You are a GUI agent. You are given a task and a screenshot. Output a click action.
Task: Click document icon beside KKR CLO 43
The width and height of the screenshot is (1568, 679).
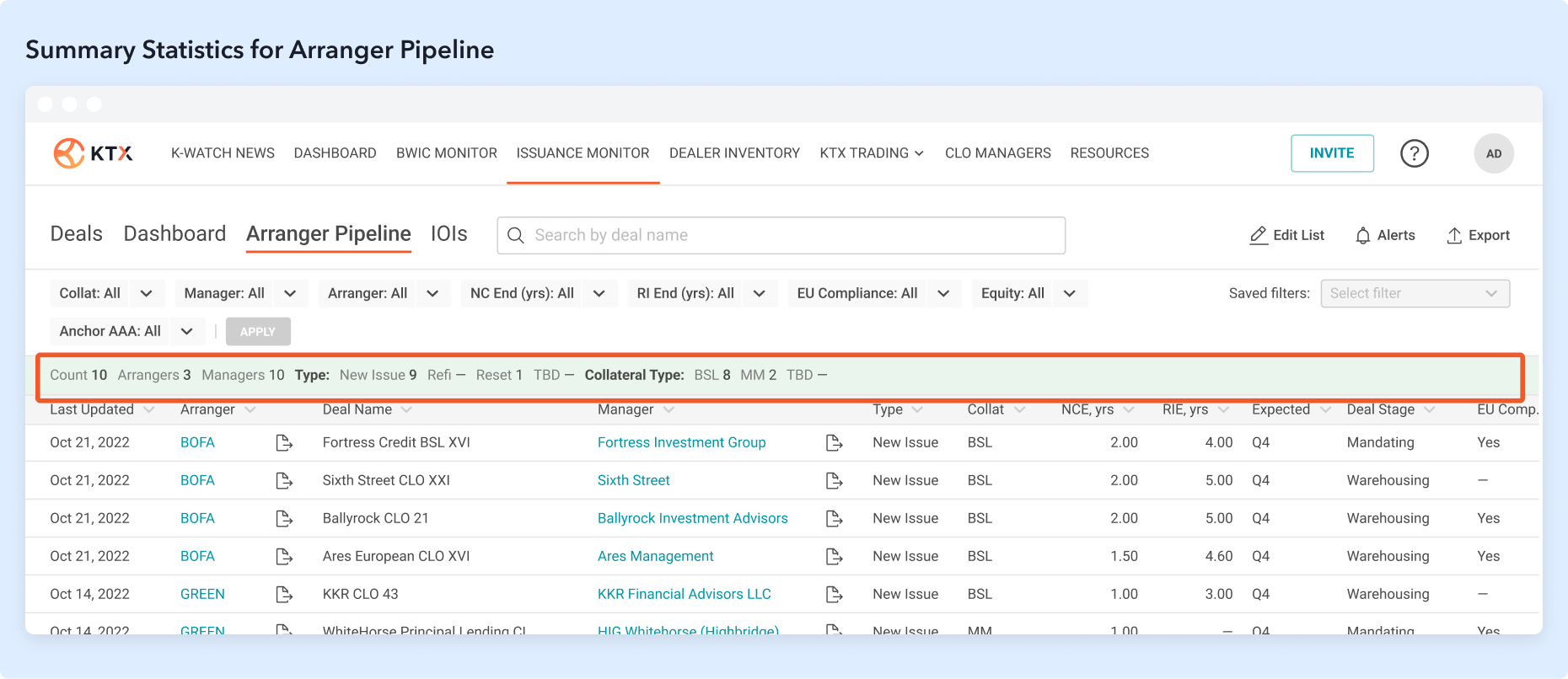(x=284, y=595)
